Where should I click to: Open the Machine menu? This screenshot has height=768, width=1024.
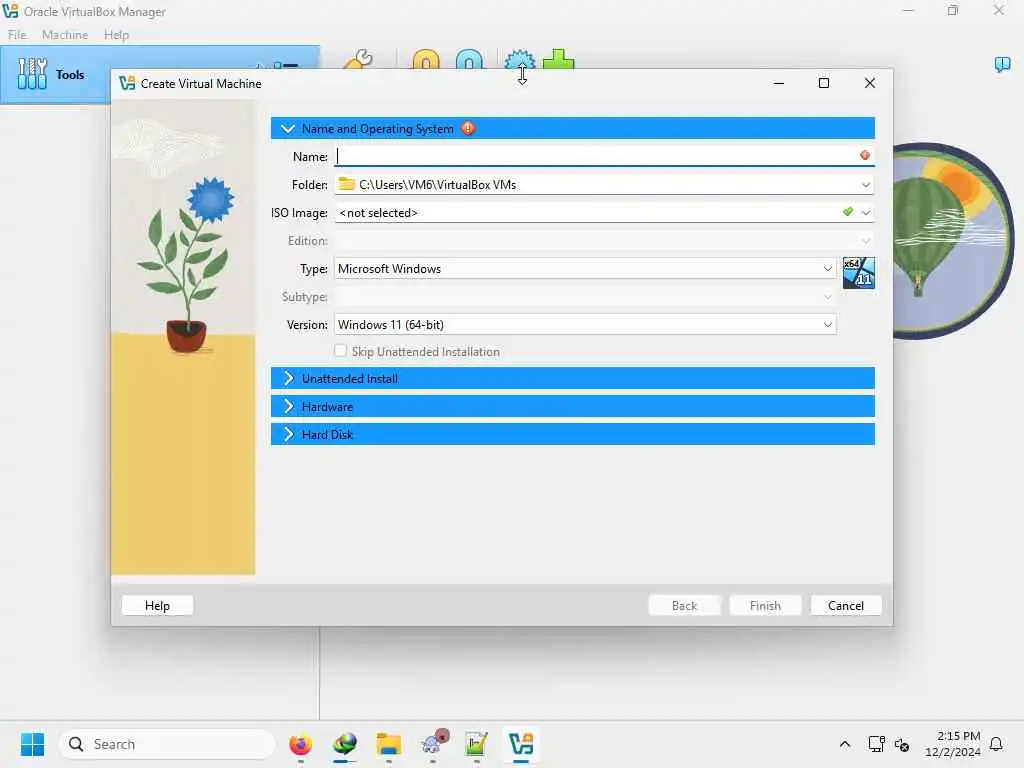tap(65, 35)
